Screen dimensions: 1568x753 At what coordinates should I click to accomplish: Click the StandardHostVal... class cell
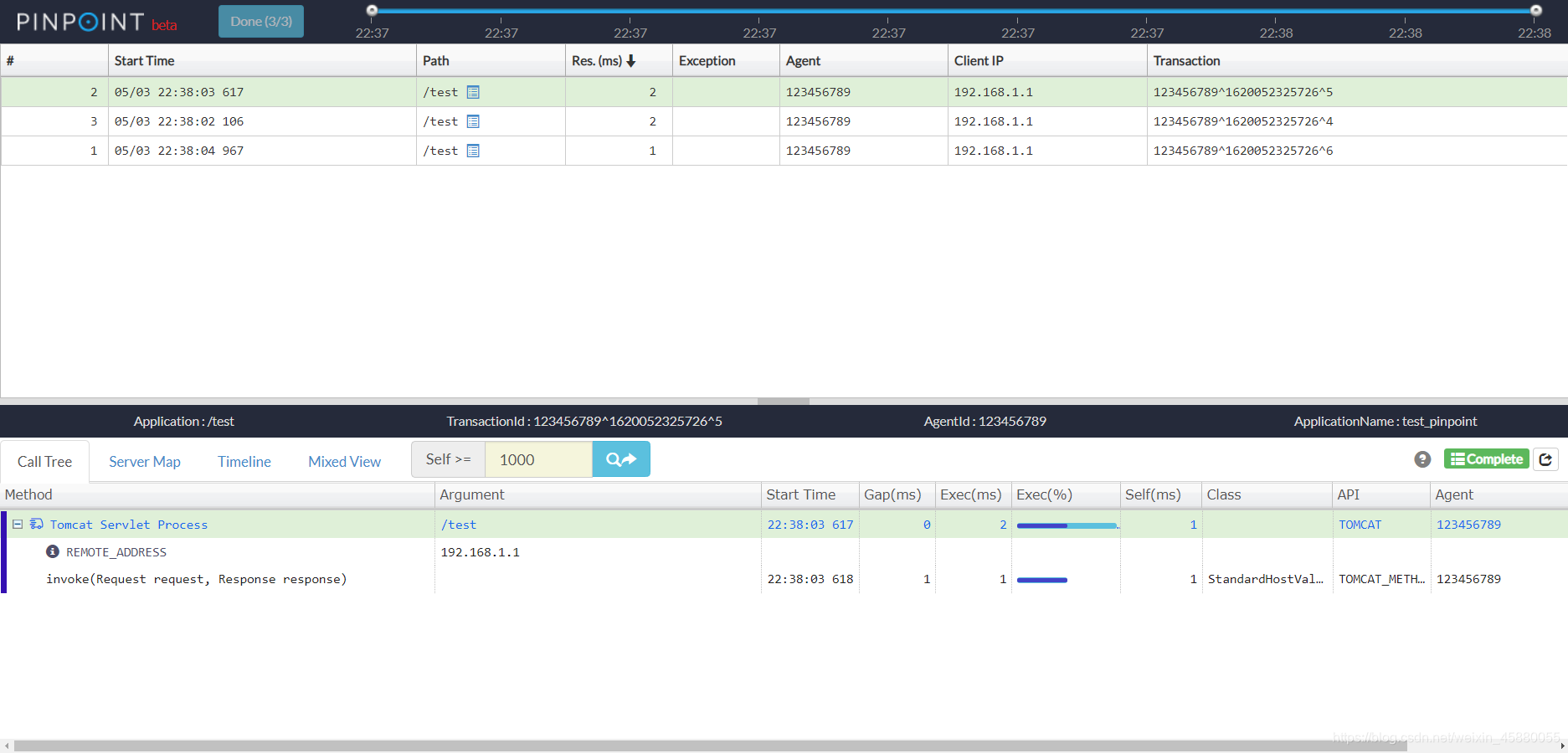(1266, 579)
